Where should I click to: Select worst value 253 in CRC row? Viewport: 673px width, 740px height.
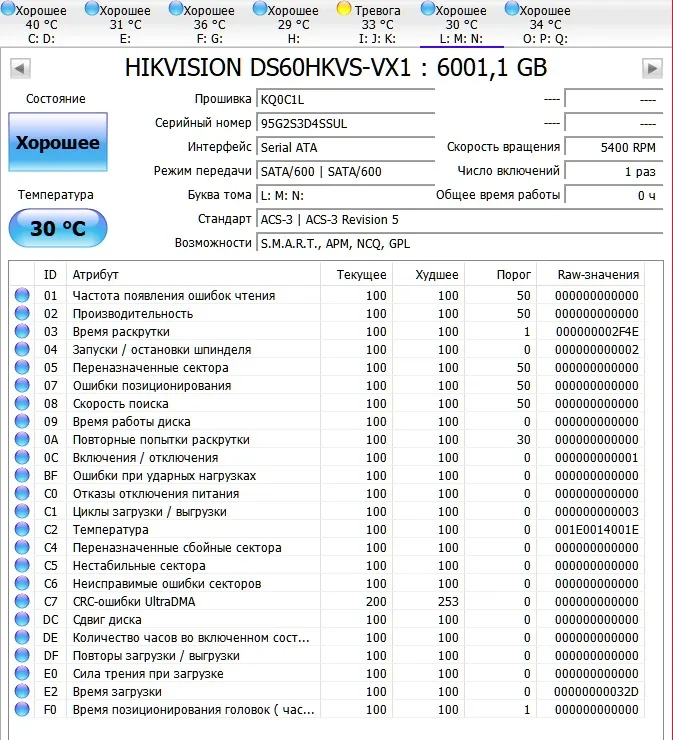click(x=448, y=602)
